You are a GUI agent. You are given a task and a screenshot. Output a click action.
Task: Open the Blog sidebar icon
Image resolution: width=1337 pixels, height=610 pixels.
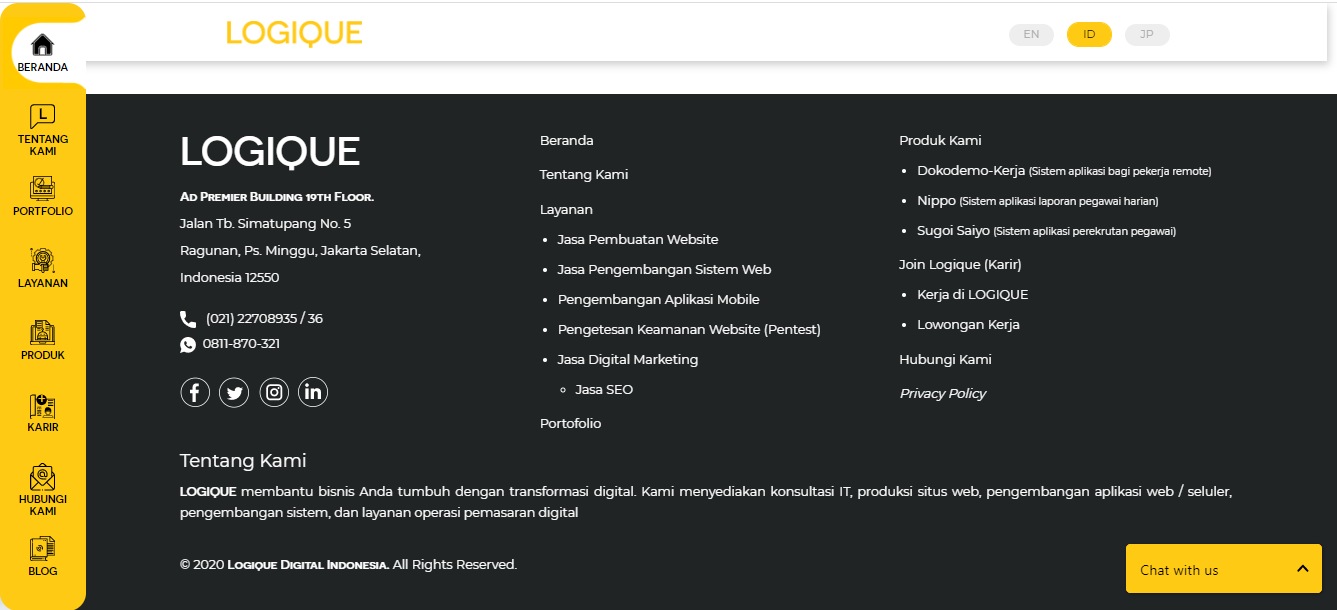[x=42, y=548]
